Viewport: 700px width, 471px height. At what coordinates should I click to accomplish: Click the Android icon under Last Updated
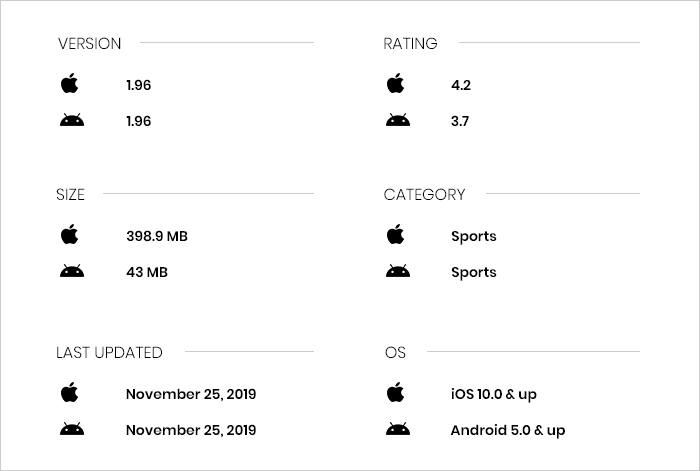(71, 430)
